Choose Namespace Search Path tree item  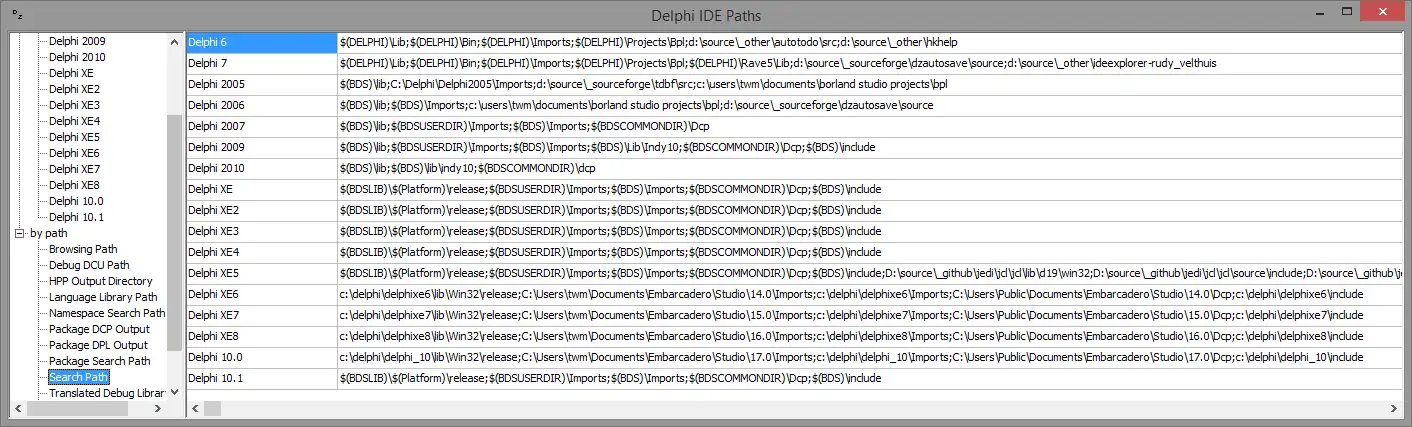coord(107,313)
